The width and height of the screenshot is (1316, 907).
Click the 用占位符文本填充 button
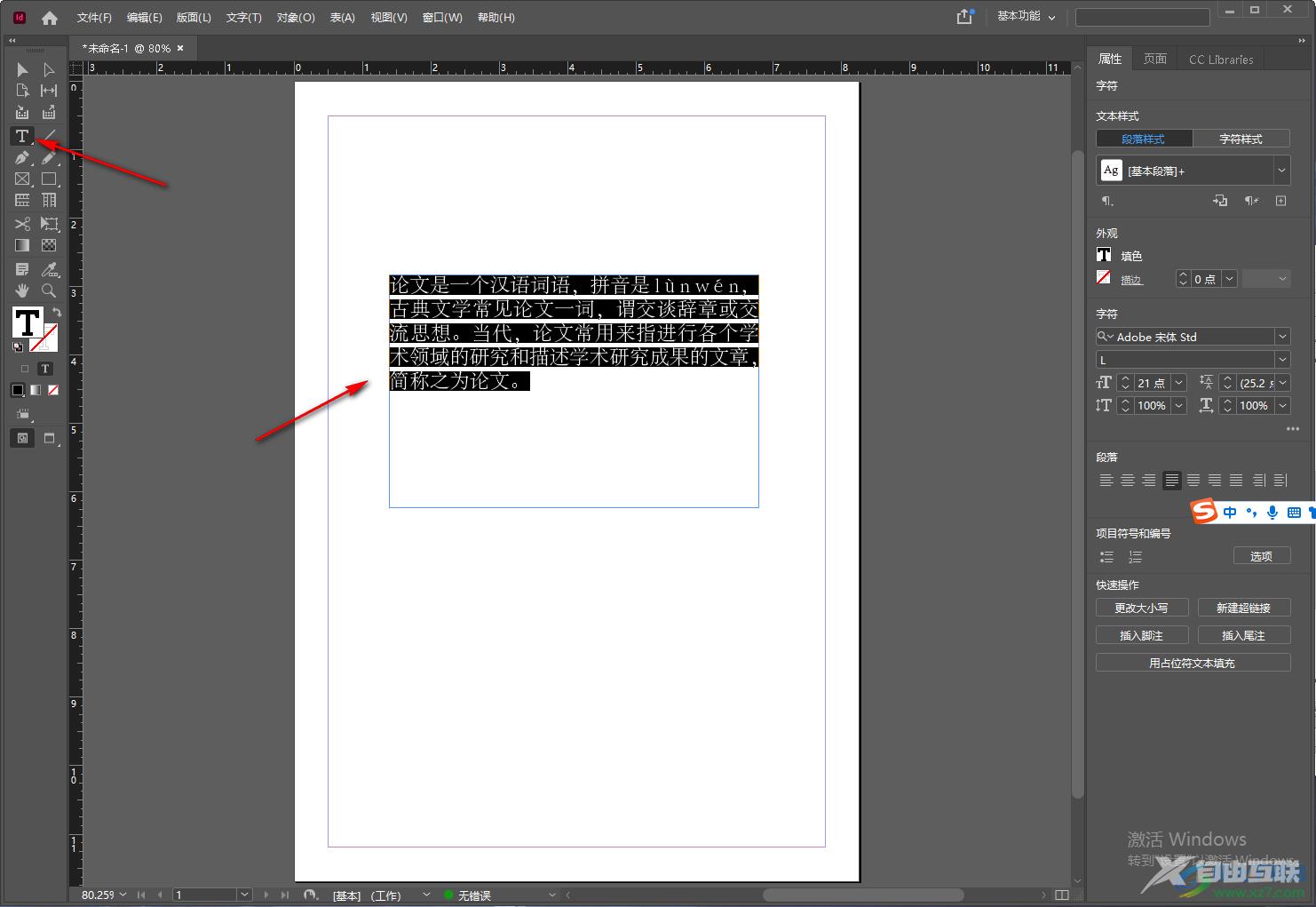pyautogui.click(x=1193, y=663)
